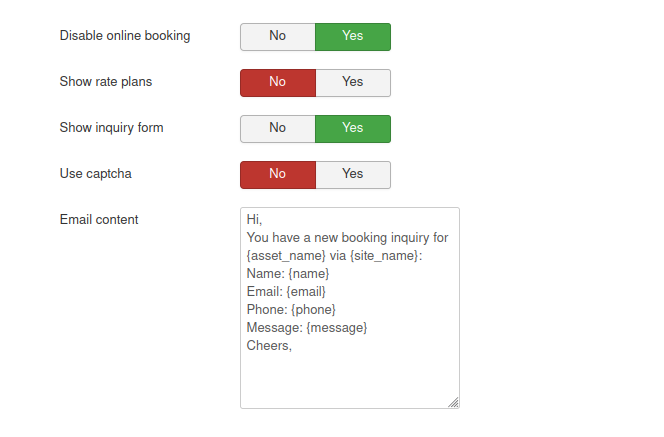Click the Use captcha label
664x437 pixels.
(x=96, y=174)
